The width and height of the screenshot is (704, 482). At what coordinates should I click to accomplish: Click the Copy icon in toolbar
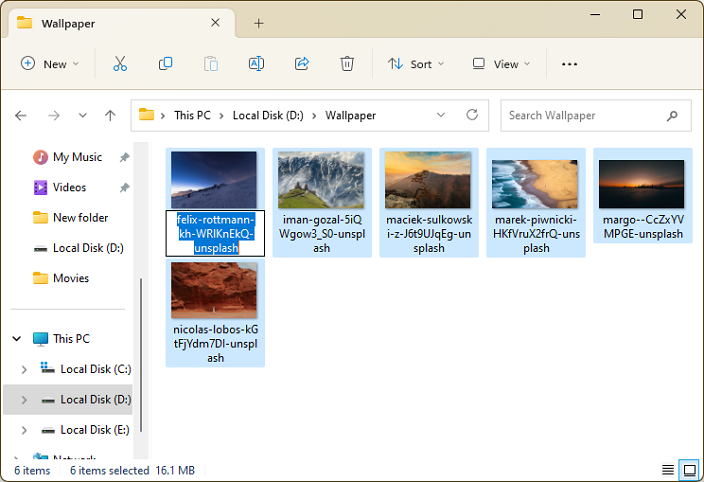pos(165,64)
